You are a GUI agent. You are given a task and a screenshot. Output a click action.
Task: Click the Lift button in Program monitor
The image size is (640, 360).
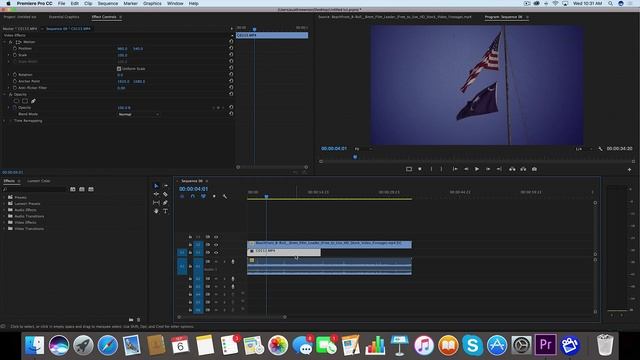[x=512, y=169]
